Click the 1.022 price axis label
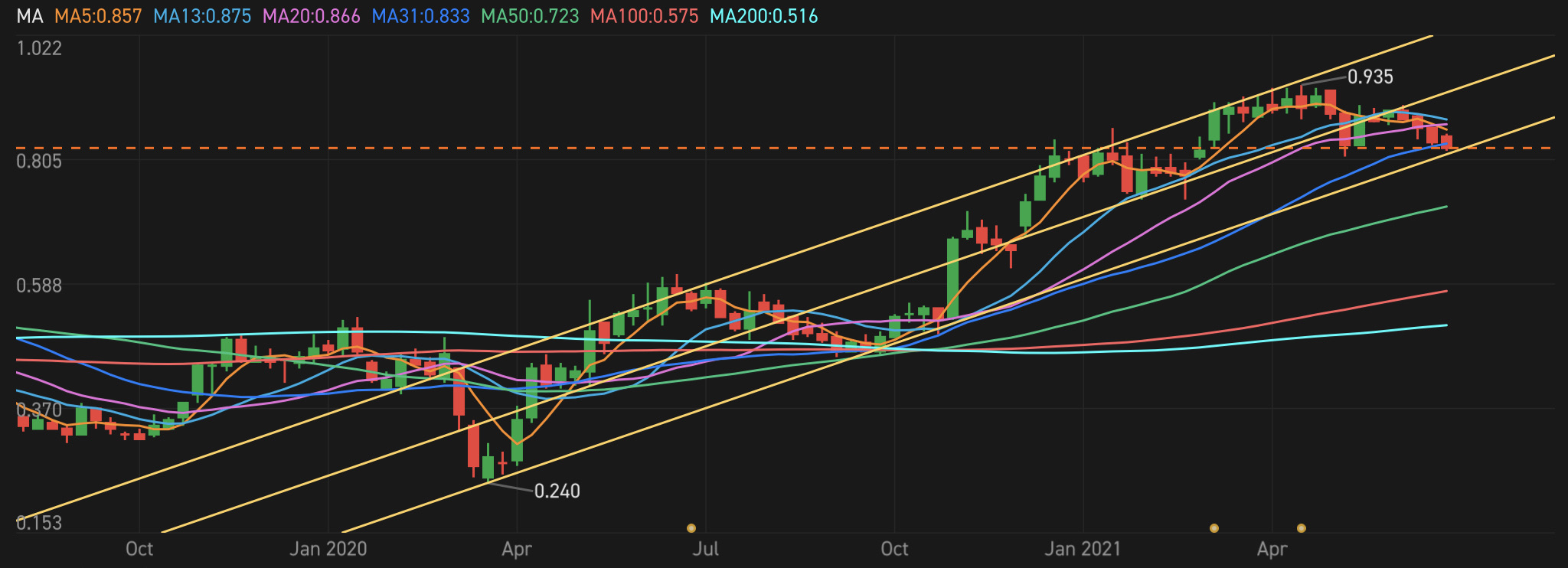 coord(39,47)
